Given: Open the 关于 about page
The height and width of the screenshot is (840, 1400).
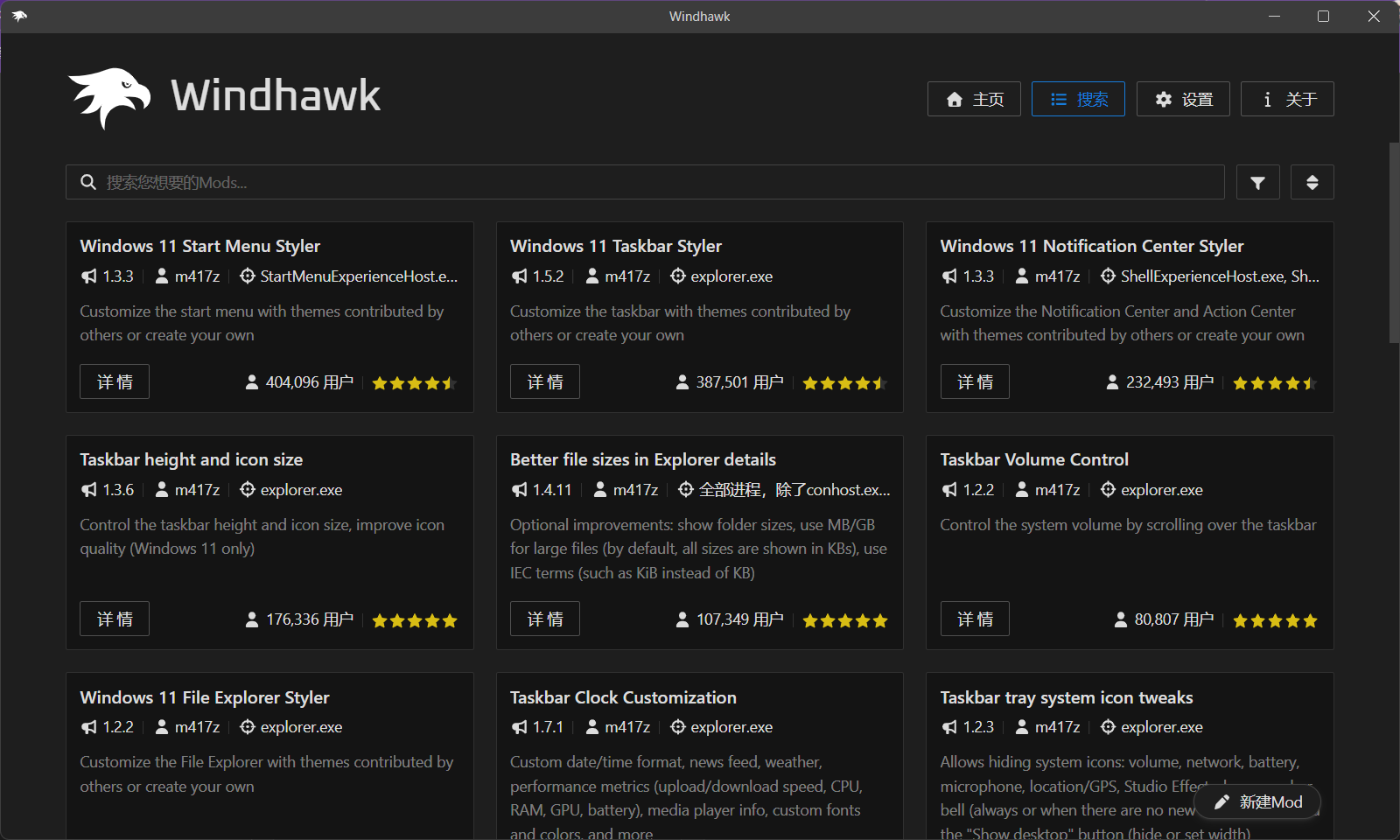Looking at the screenshot, I should point(1287,99).
